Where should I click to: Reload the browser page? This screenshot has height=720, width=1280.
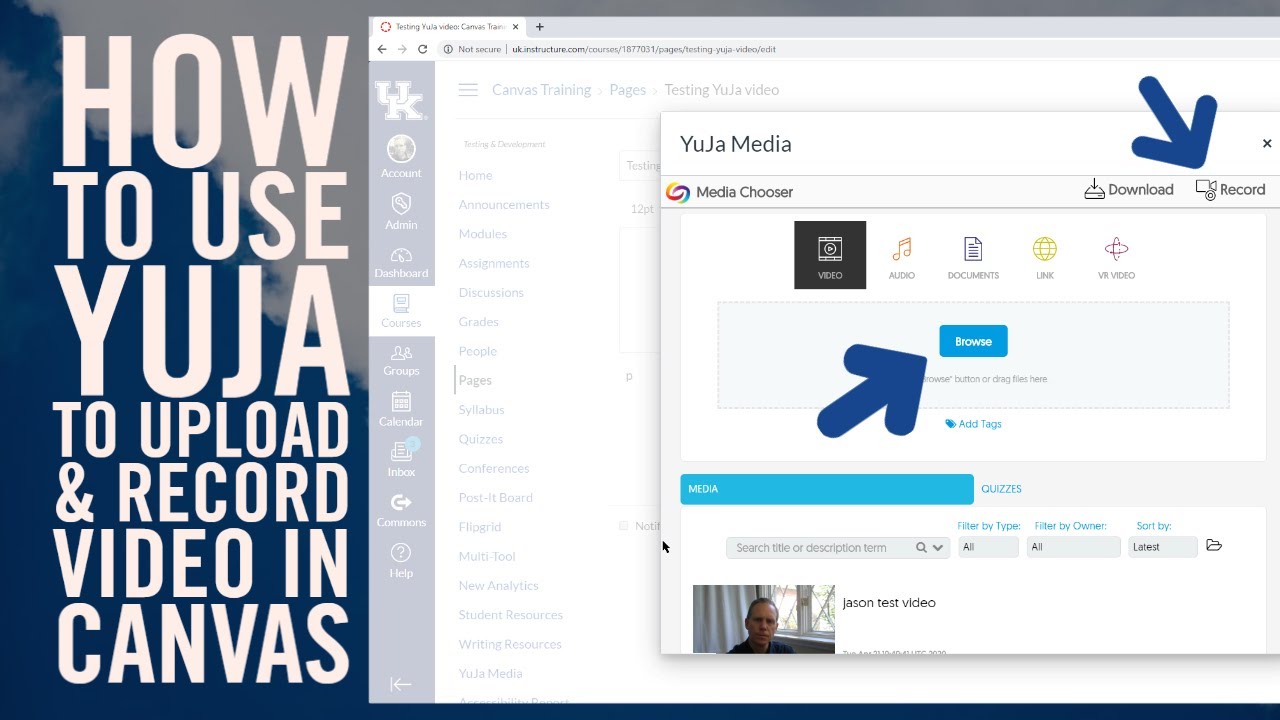click(422, 49)
